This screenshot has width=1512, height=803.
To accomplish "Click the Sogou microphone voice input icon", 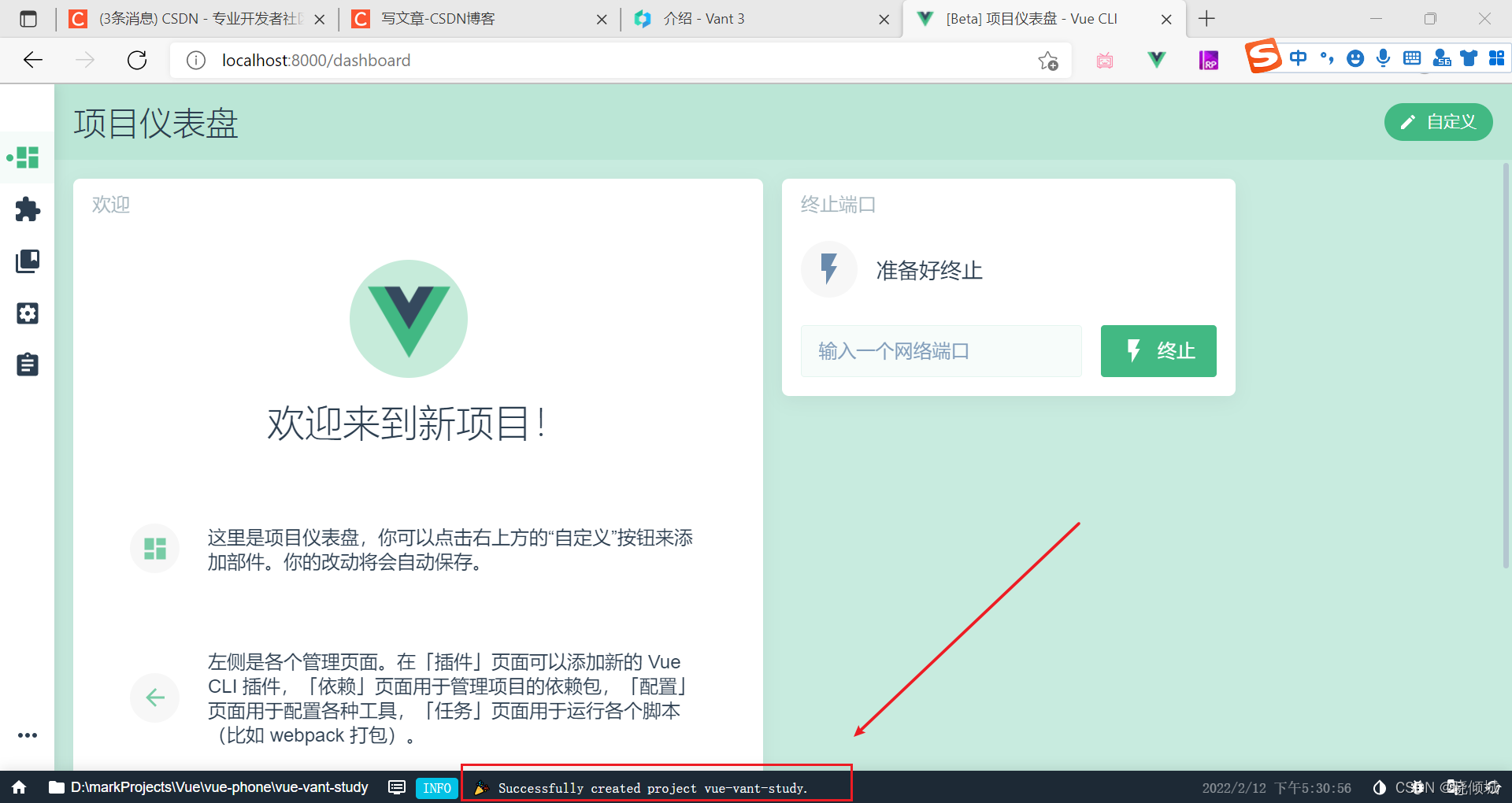I will [1384, 58].
